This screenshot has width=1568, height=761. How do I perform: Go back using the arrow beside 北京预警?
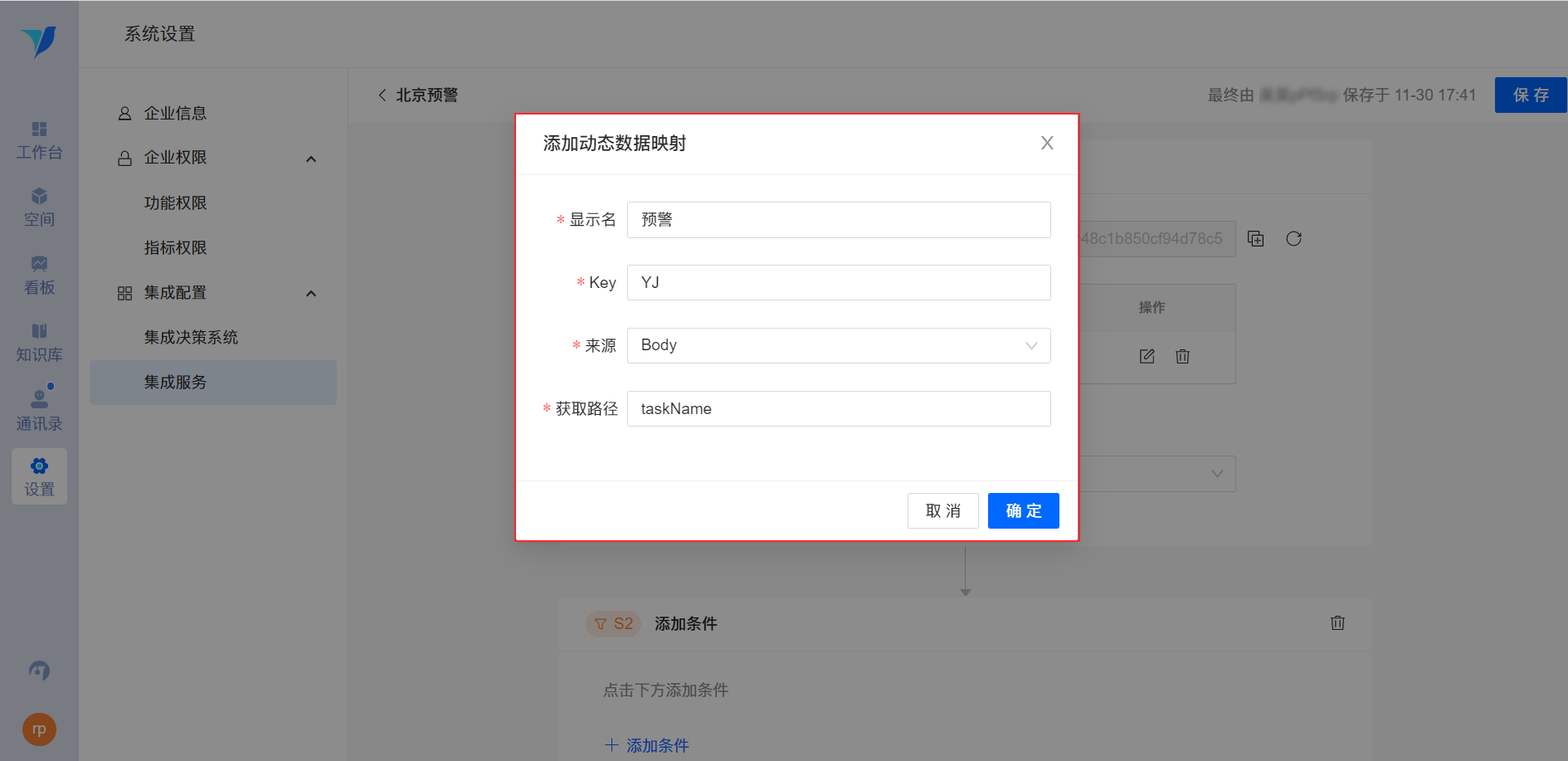[382, 95]
